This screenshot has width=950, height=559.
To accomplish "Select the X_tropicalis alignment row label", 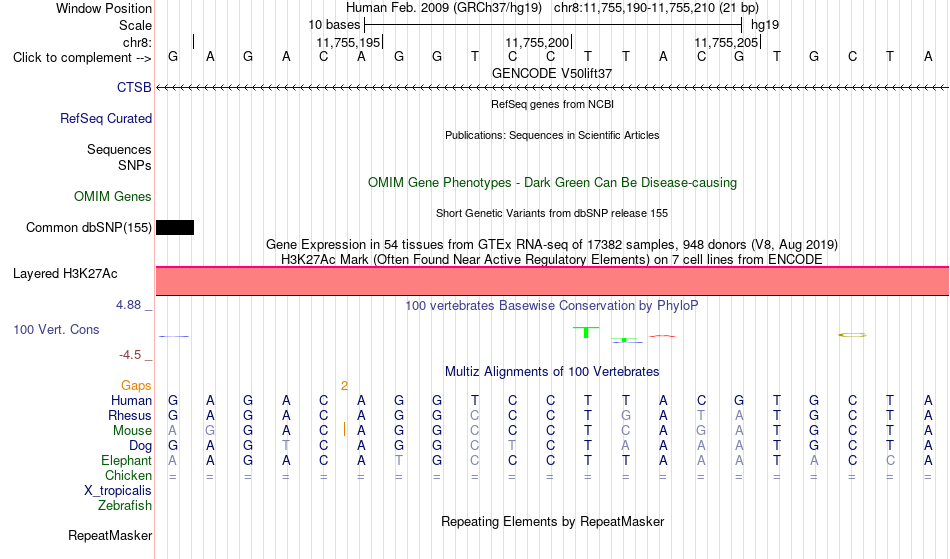I will pos(118,491).
